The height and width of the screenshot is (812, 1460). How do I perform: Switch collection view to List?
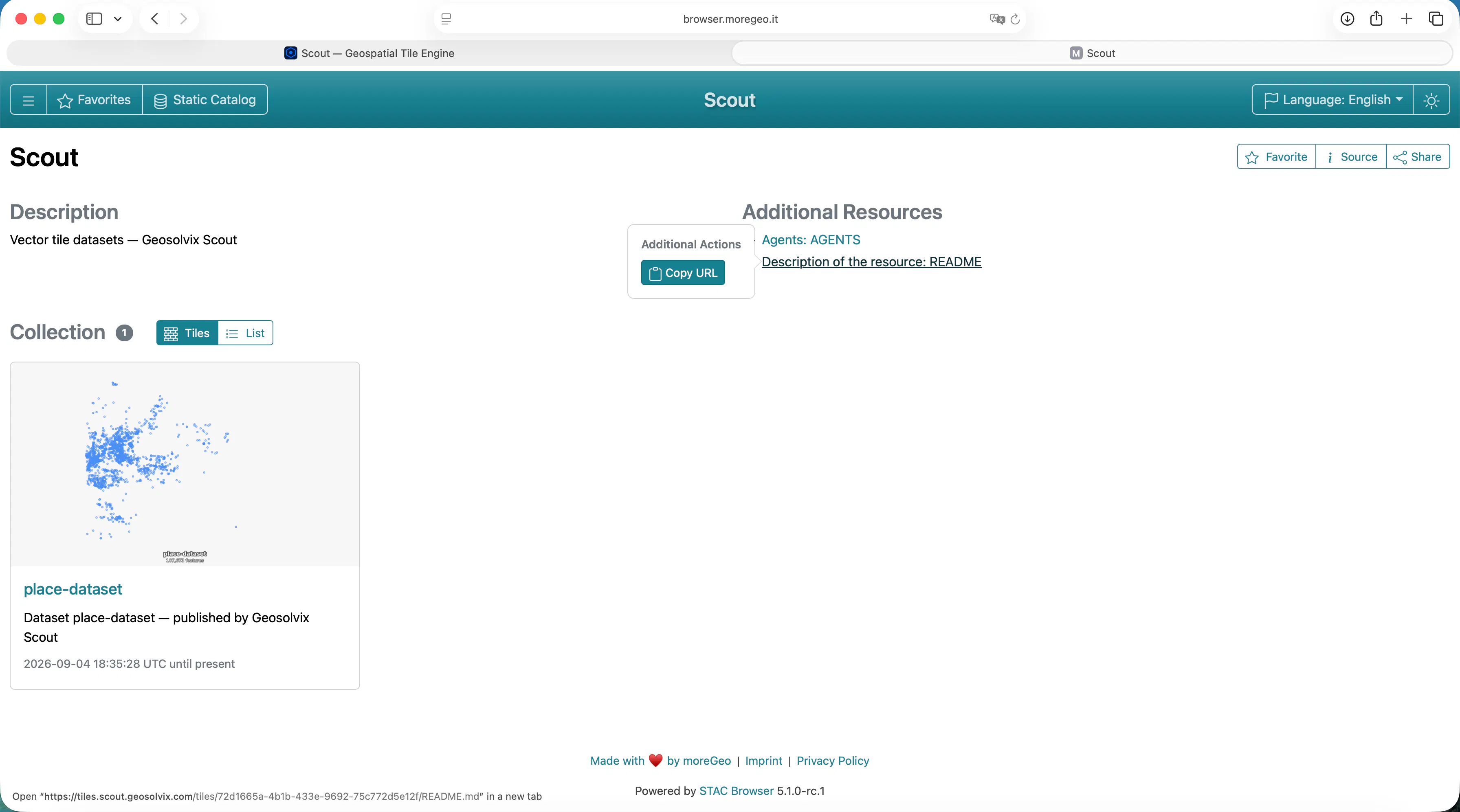245,333
